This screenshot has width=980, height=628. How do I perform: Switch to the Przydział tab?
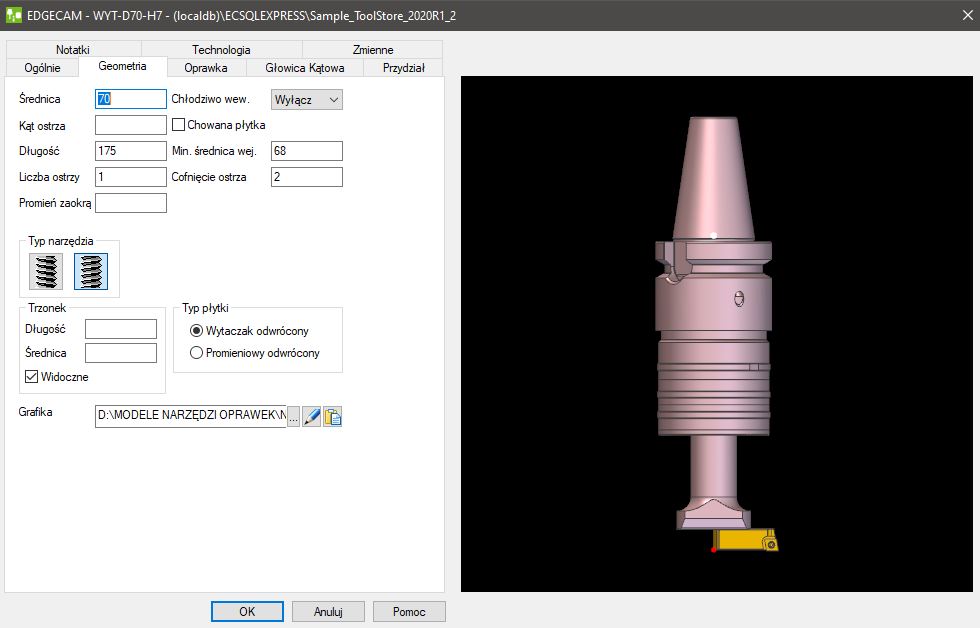point(403,67)
